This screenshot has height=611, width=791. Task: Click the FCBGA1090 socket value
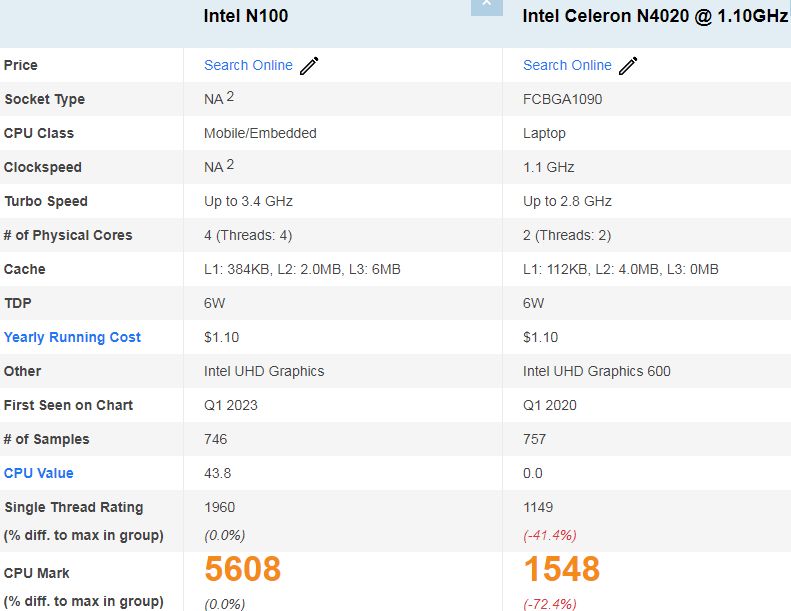coord(562,99)
